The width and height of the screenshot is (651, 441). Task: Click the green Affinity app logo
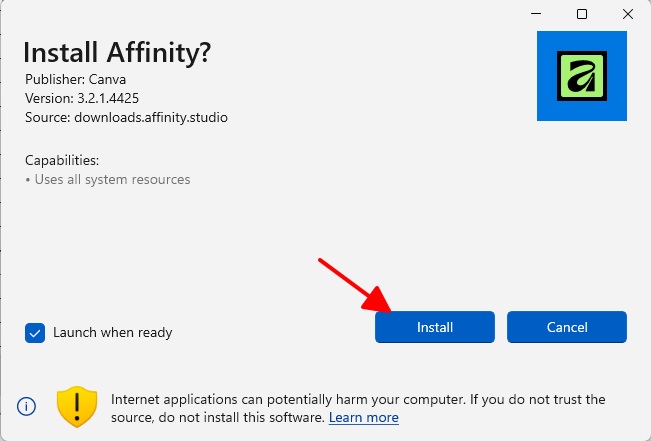click(x=582, y=76)
